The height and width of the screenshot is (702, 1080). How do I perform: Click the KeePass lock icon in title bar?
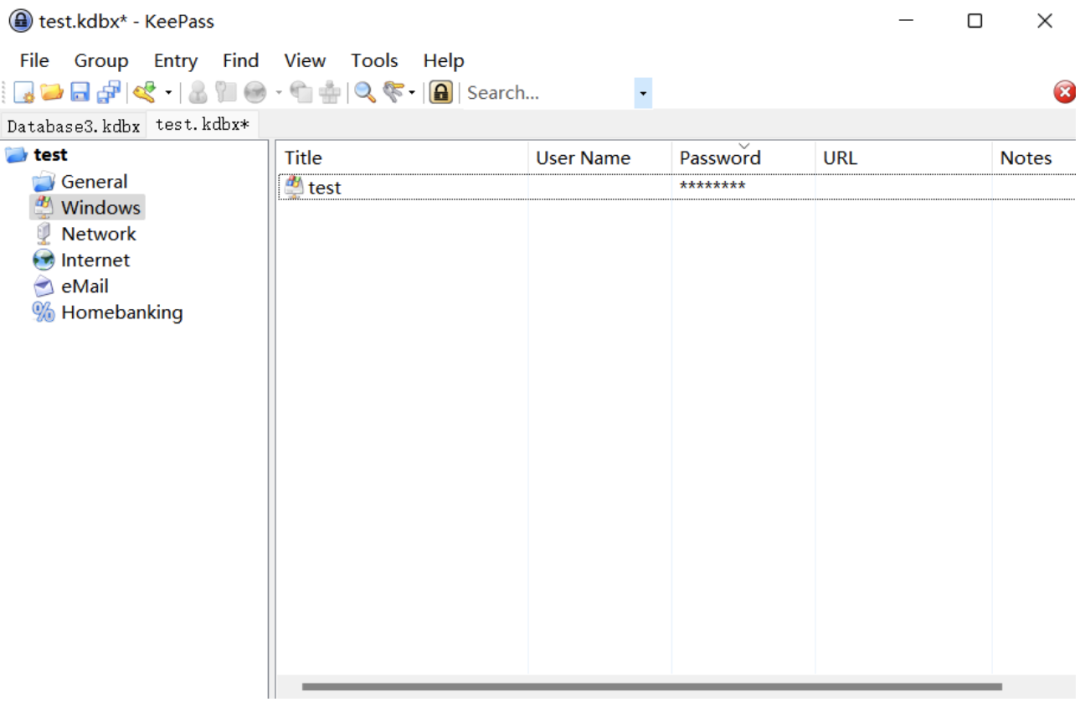(x=21, y=21)
